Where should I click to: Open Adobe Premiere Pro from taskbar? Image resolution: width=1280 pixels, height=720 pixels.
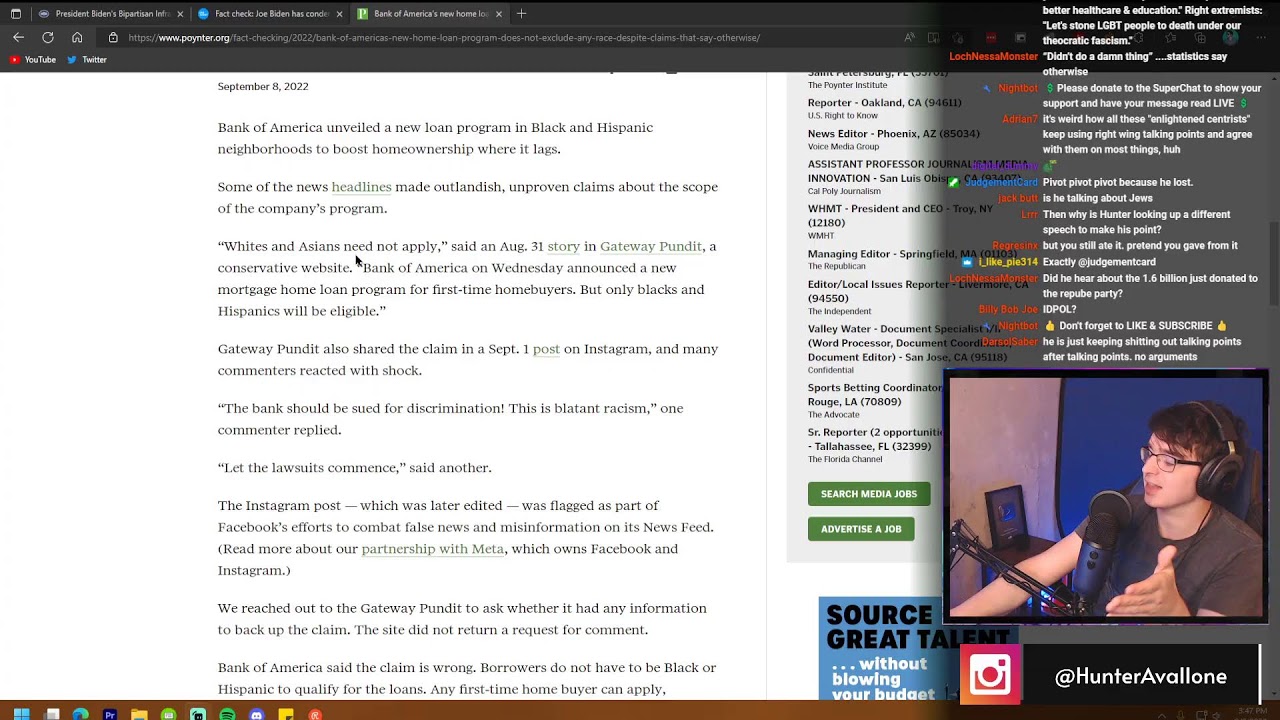[110, 714]
